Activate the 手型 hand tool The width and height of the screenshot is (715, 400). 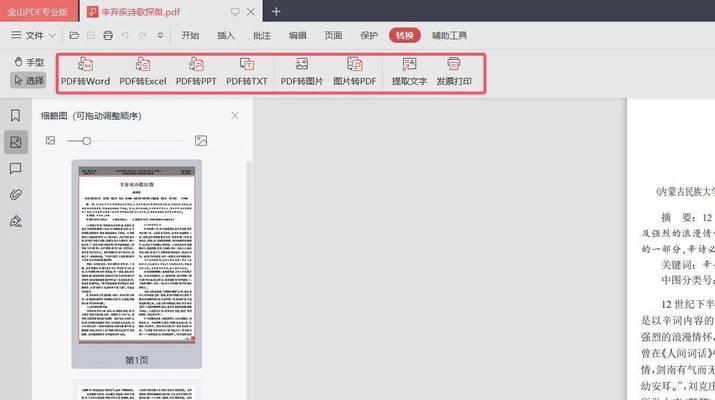(x=29, y=62)
